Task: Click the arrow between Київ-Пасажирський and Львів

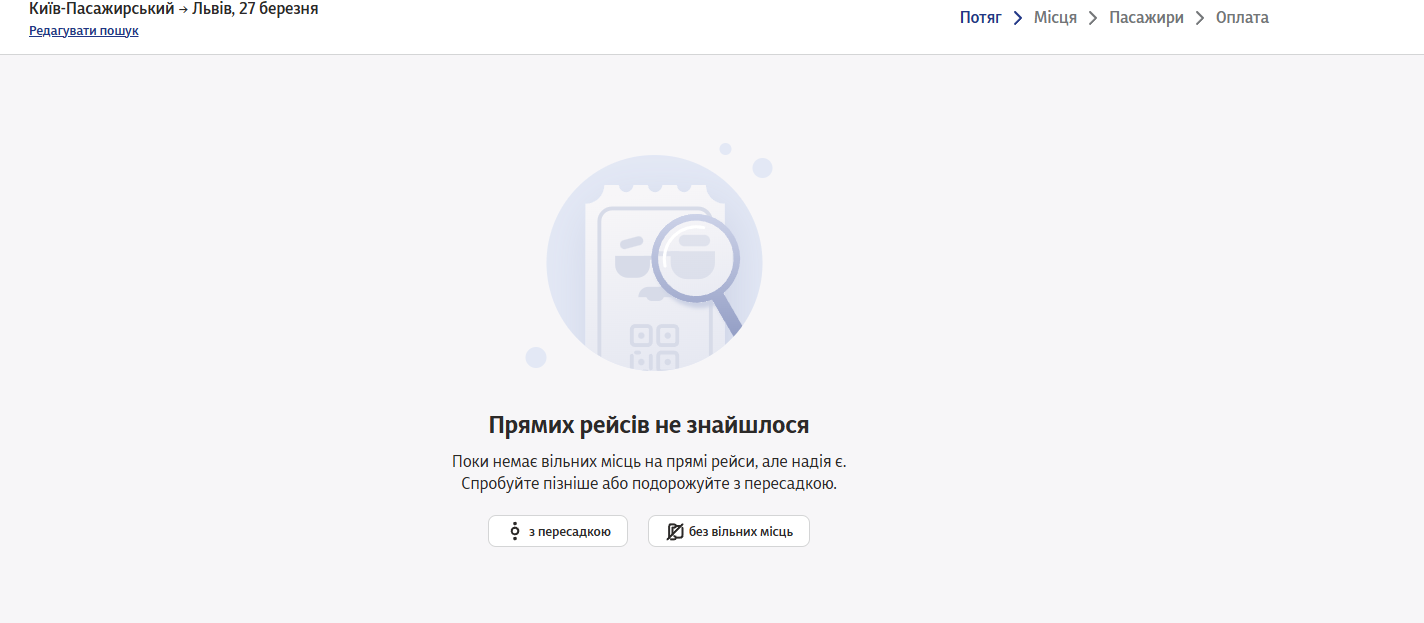Action: (183, 10)
